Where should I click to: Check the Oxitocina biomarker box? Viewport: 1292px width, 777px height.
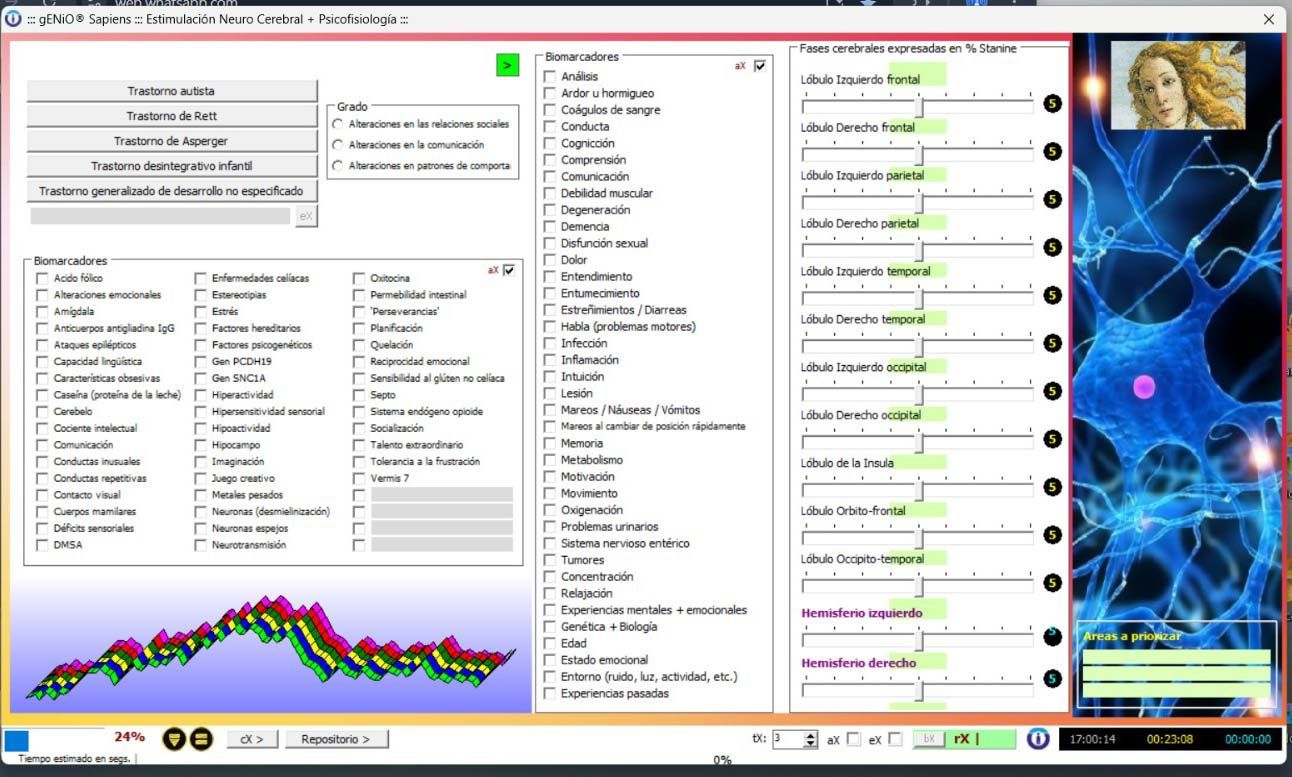pyautogui.click(x=359, y=279)
